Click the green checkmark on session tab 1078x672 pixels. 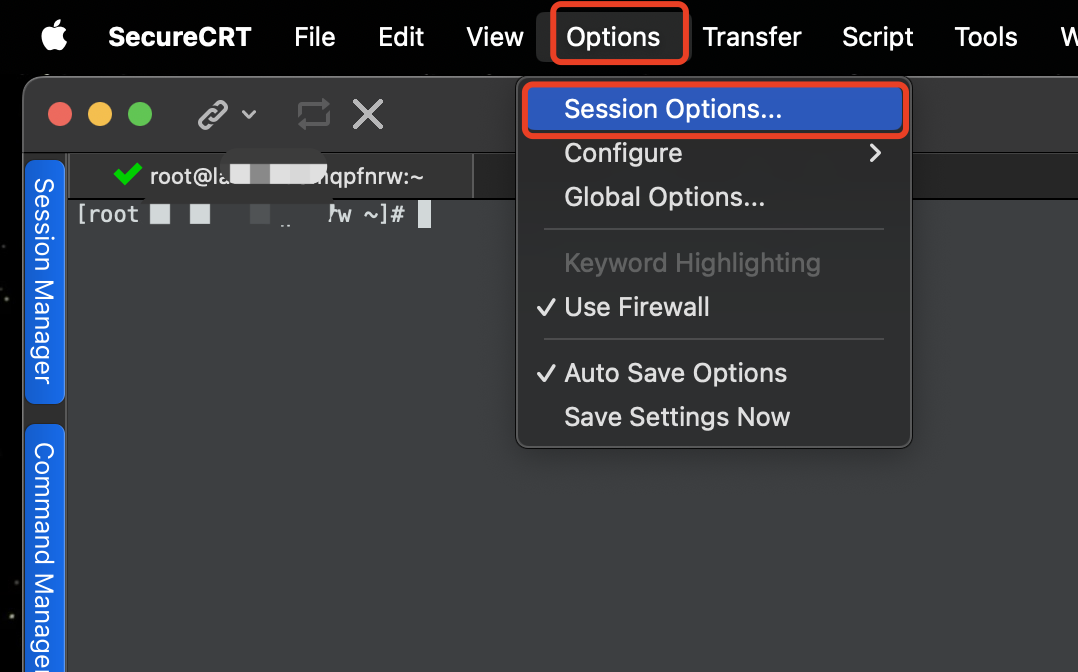[x=128, y=174]
